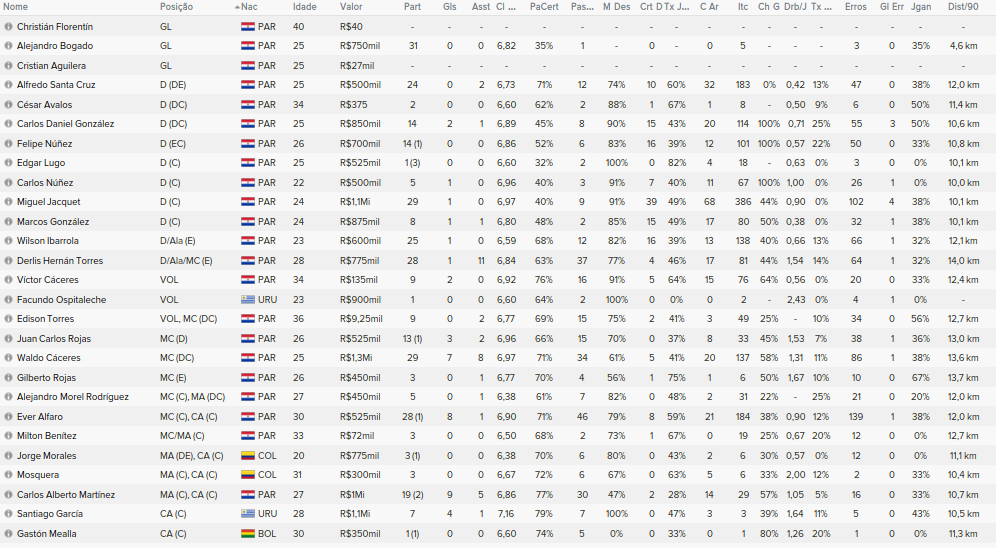Image resolution: width=996 pixels, height=548 pixels.
Task: Sort by Itc column header
Action: coord(743,7)
